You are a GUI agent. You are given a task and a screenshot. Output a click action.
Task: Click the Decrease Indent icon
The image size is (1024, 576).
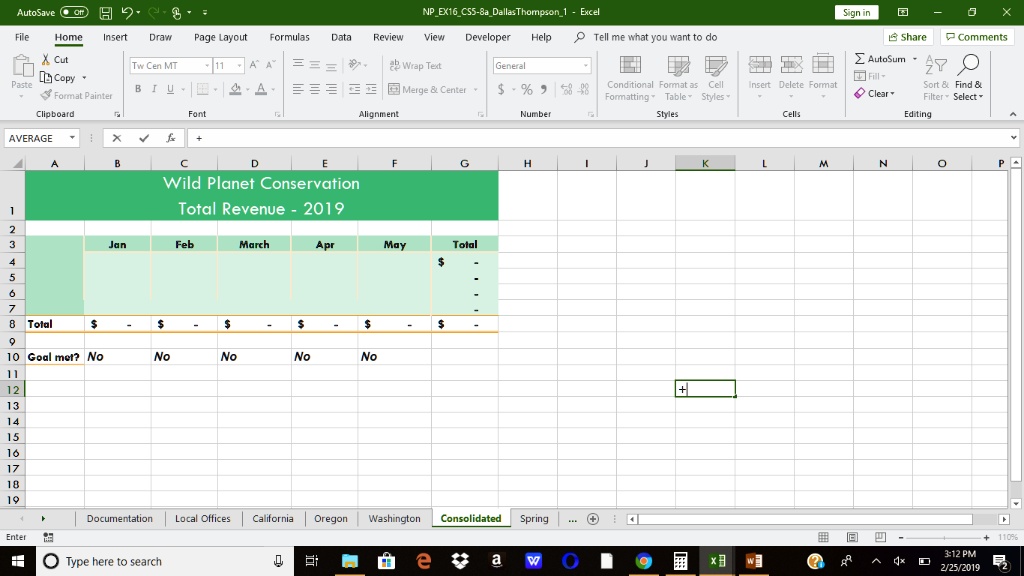point(354,89)
